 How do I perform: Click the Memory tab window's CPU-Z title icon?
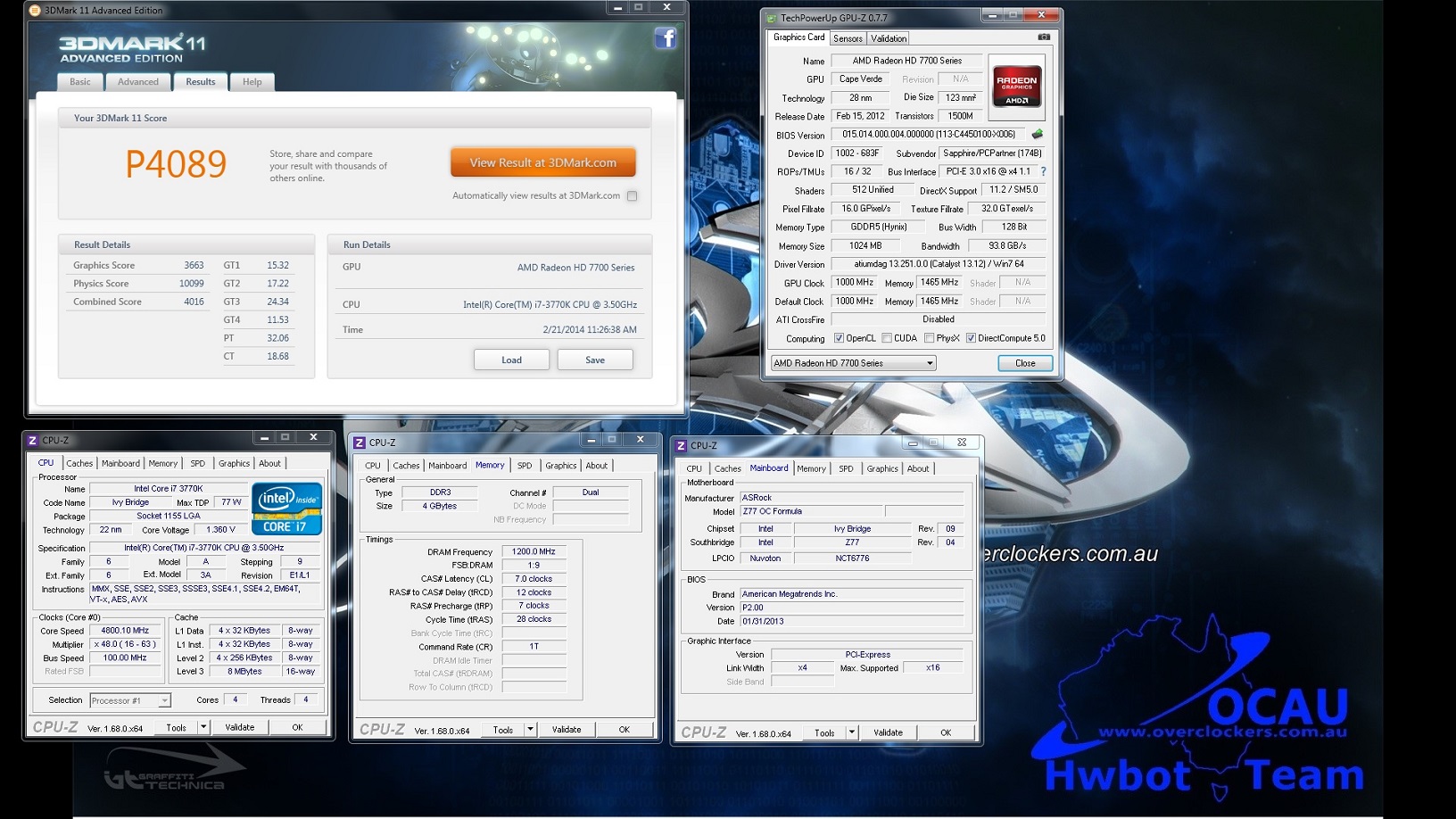click(360, 443)
